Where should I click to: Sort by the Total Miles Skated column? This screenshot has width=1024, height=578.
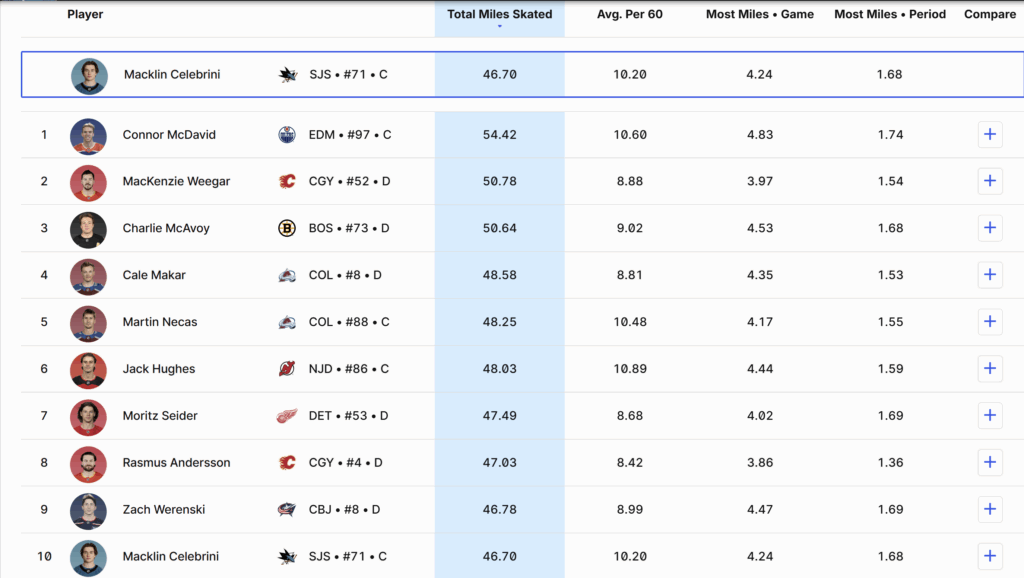point(499,15)
